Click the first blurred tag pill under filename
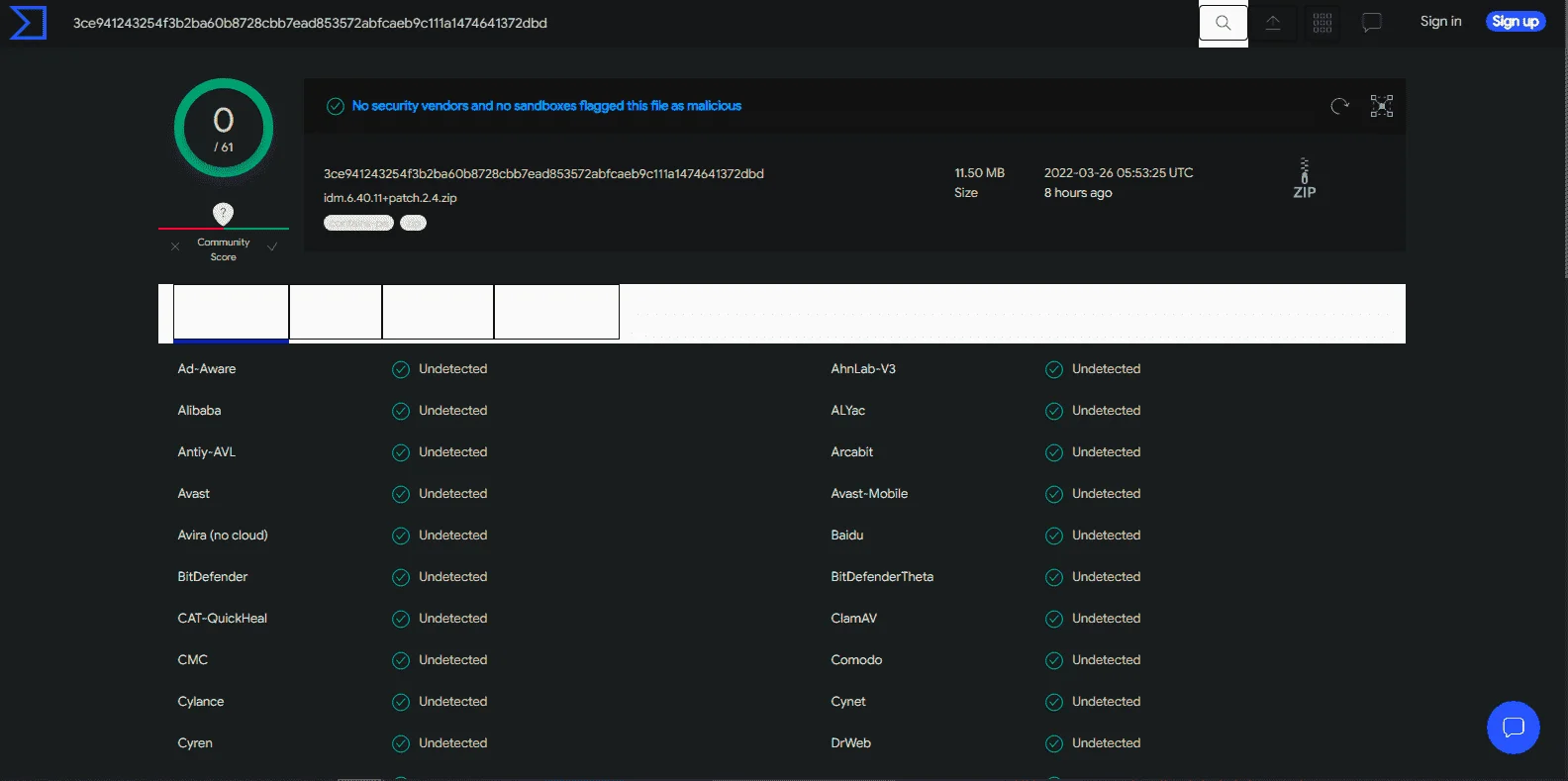The image size is (1568, 781). click(x=358, y=223)
